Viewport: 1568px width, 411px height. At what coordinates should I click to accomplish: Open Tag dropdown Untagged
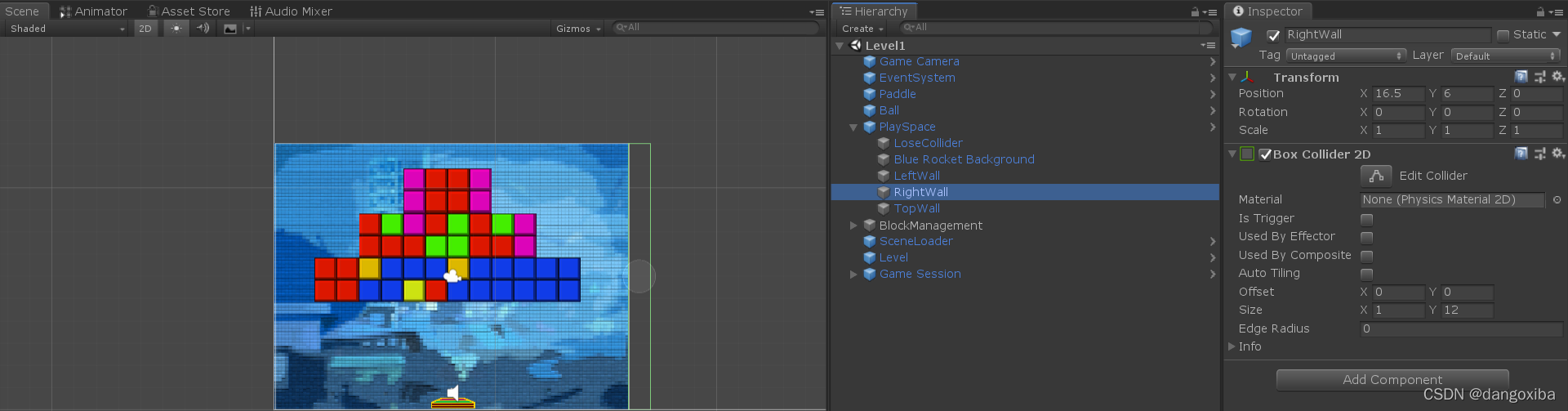click(1346, 56)
